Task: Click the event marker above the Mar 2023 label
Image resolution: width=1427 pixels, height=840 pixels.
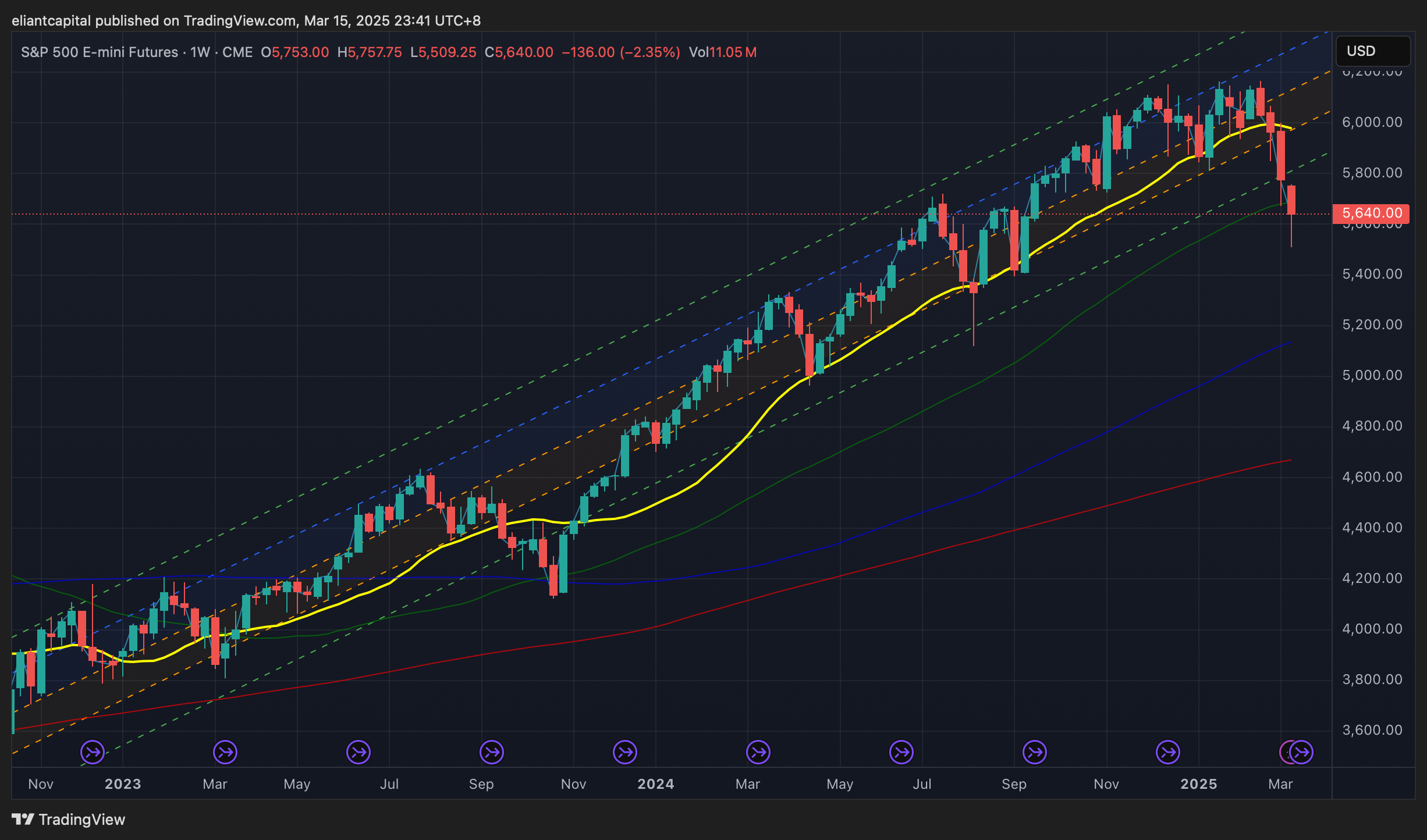Action: click(225, 752)
